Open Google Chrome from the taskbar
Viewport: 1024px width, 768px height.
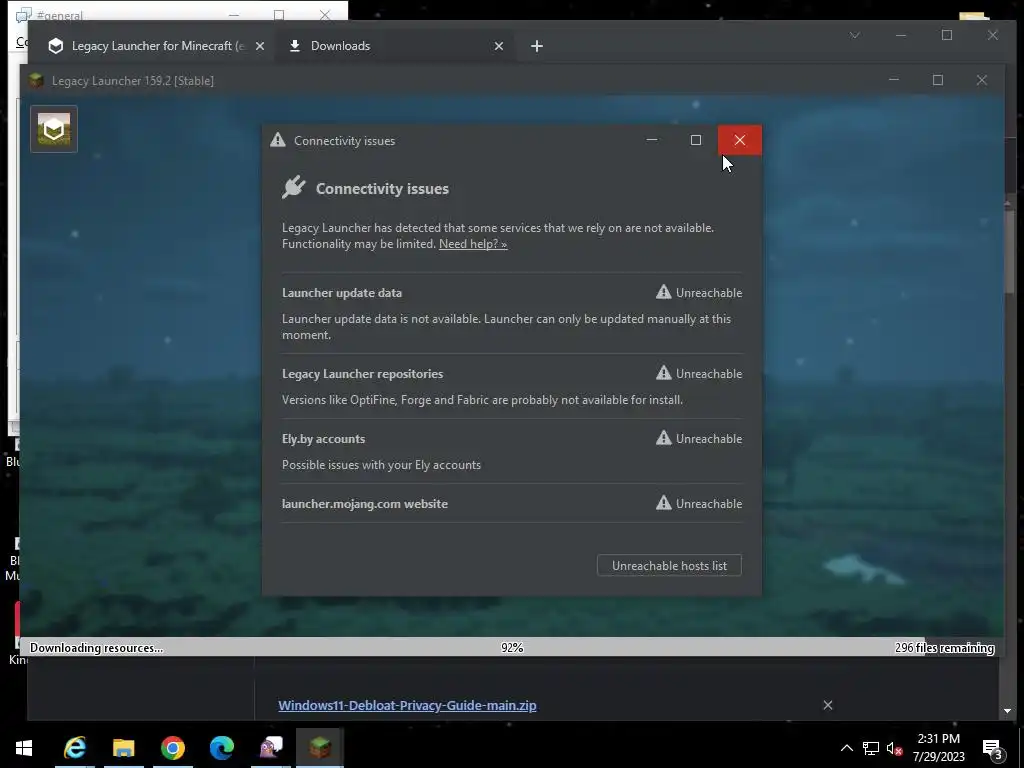(172, 748)
